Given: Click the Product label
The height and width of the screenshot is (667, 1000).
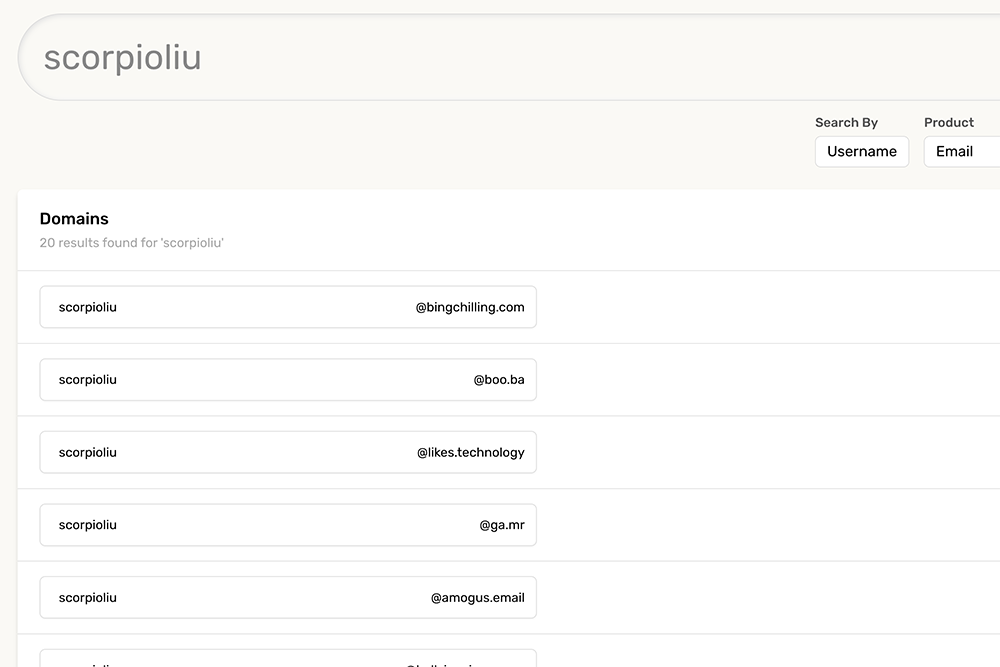Looking at the screenshot, I should (948, 123).
